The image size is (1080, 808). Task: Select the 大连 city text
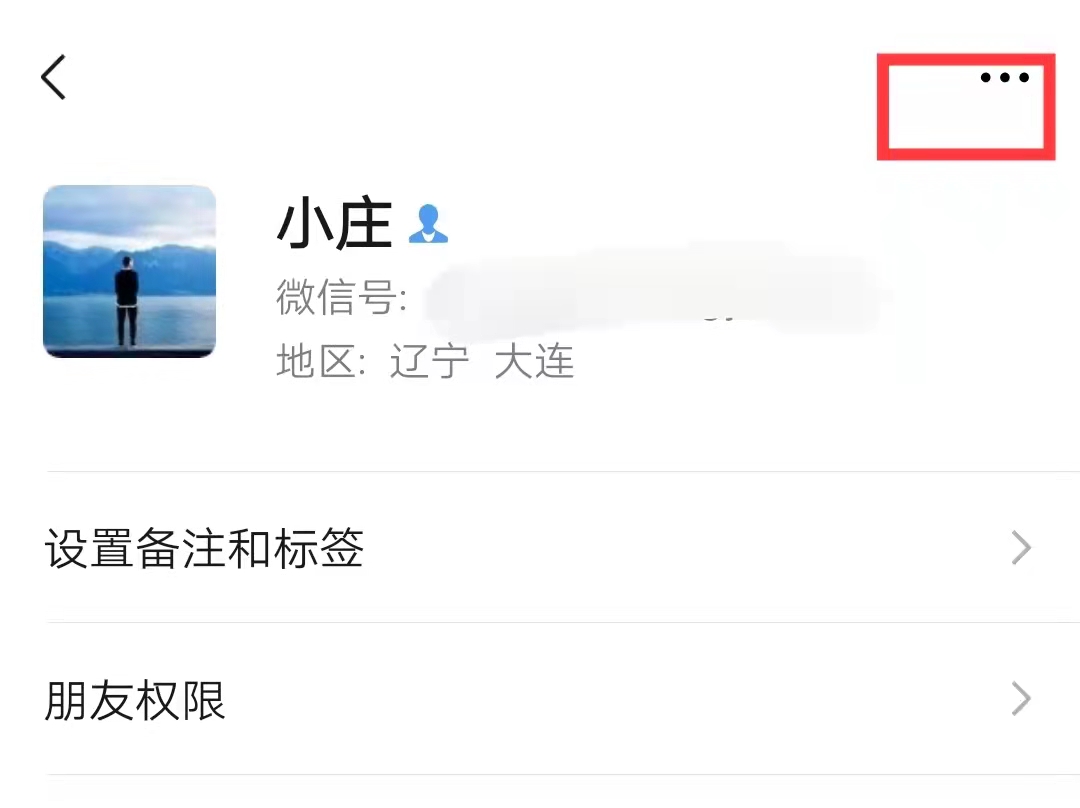pos(534,361)
